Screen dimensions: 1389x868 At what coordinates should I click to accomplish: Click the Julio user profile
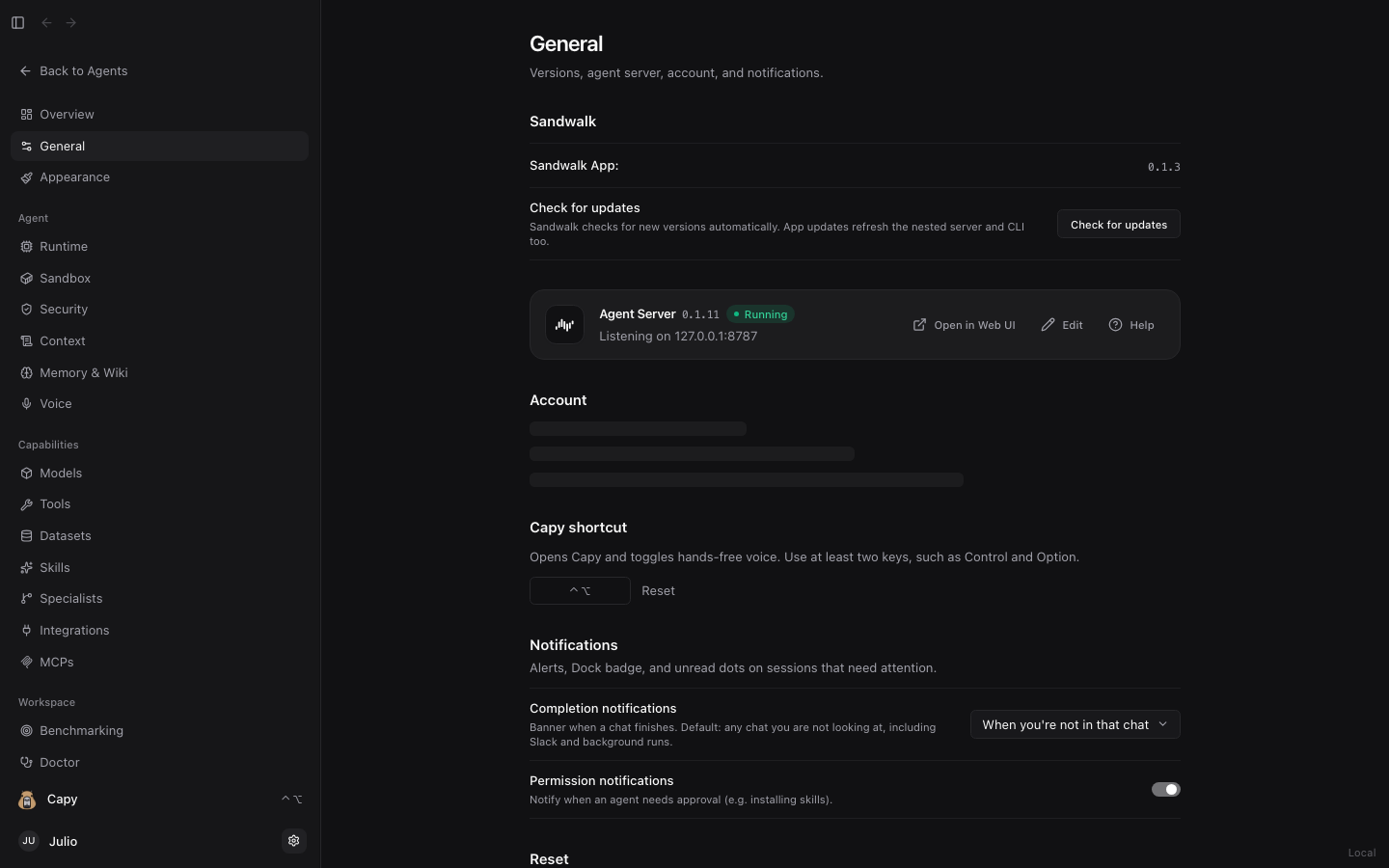(48, 841)
